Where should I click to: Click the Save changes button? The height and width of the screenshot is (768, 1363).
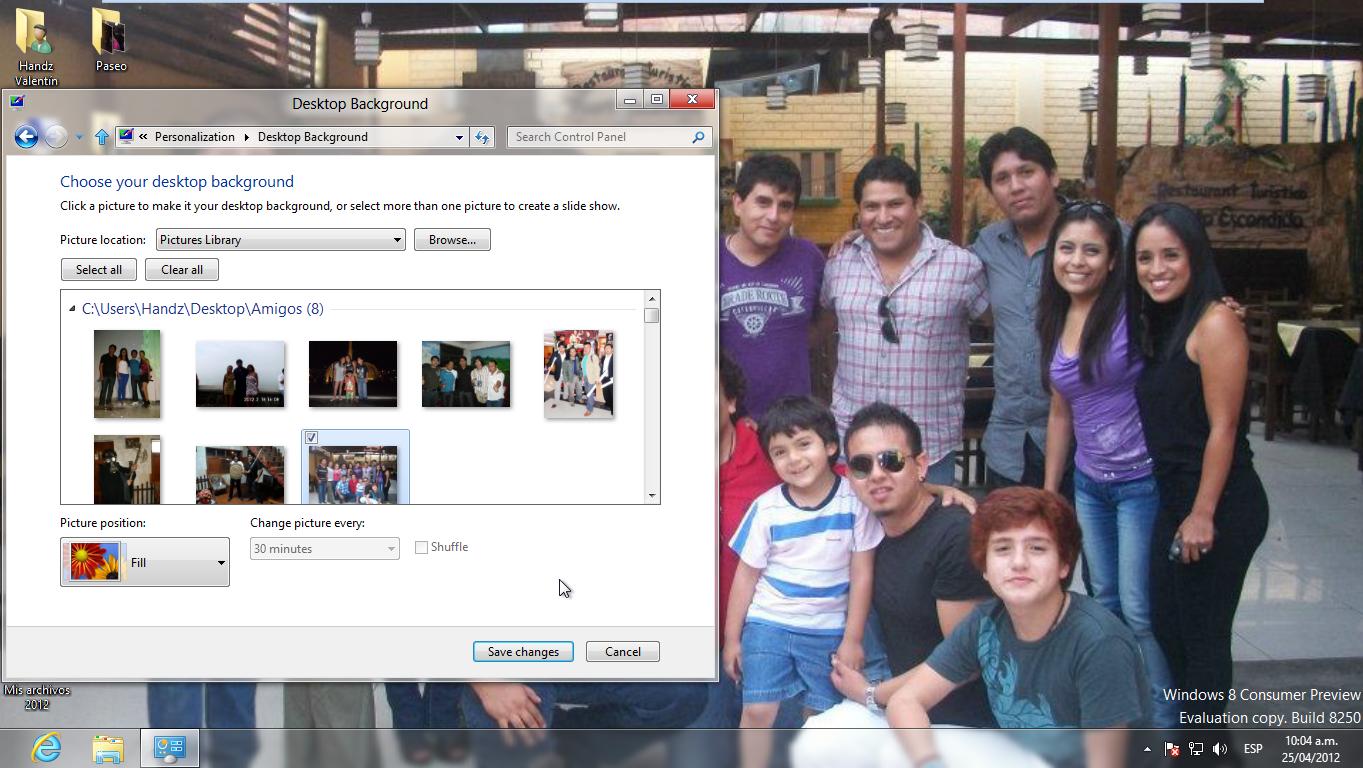523,652
